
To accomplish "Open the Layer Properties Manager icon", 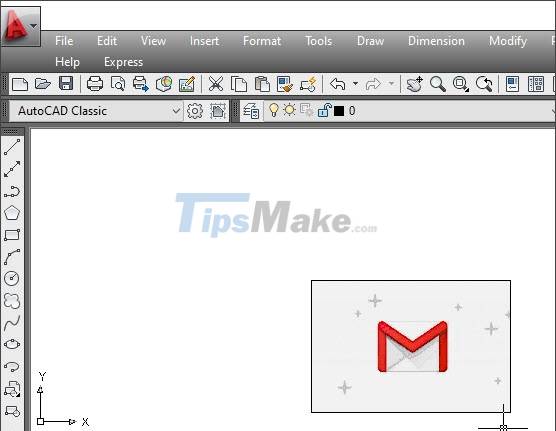I will click(x=251, y=111).
